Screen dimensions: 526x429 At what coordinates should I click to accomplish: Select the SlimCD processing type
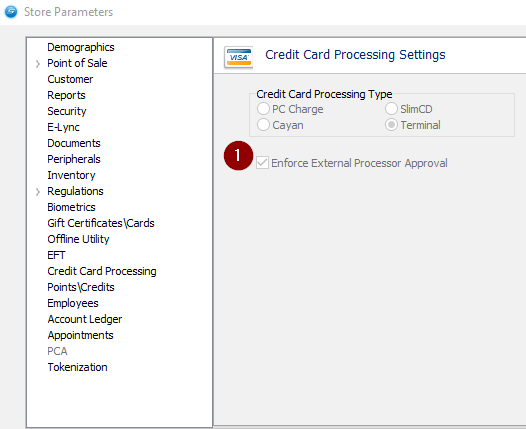click(x=391, y=109)
